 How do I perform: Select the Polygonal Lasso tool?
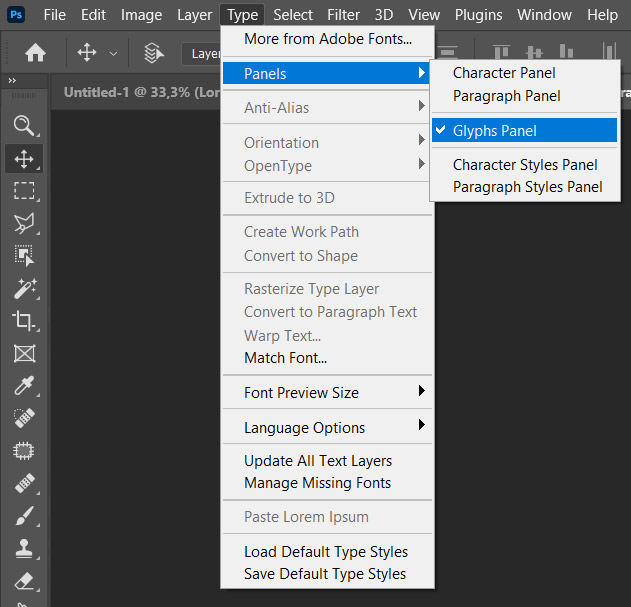(25, 223)
